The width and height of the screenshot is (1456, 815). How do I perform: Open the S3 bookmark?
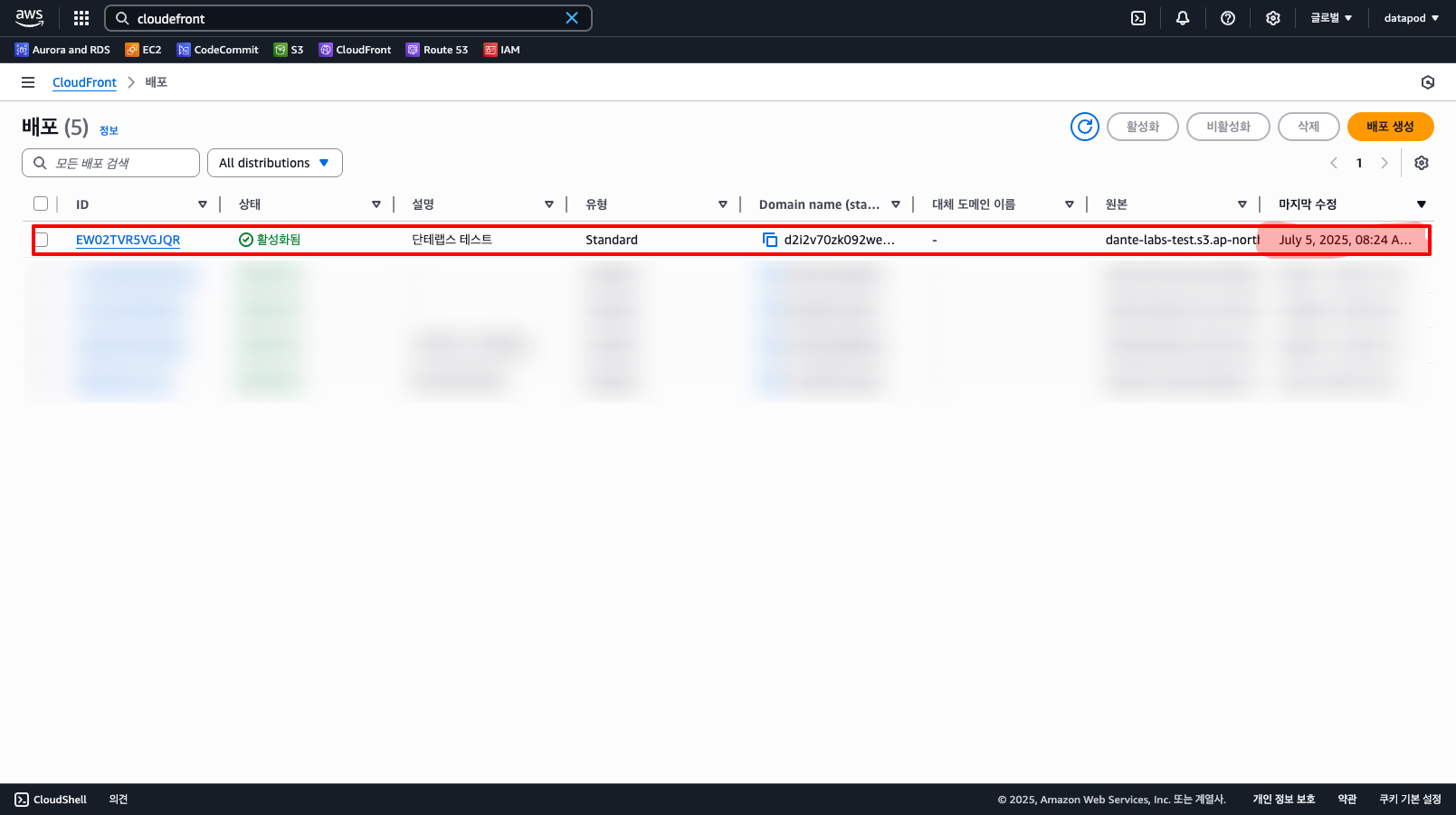(x=289, y=50)
